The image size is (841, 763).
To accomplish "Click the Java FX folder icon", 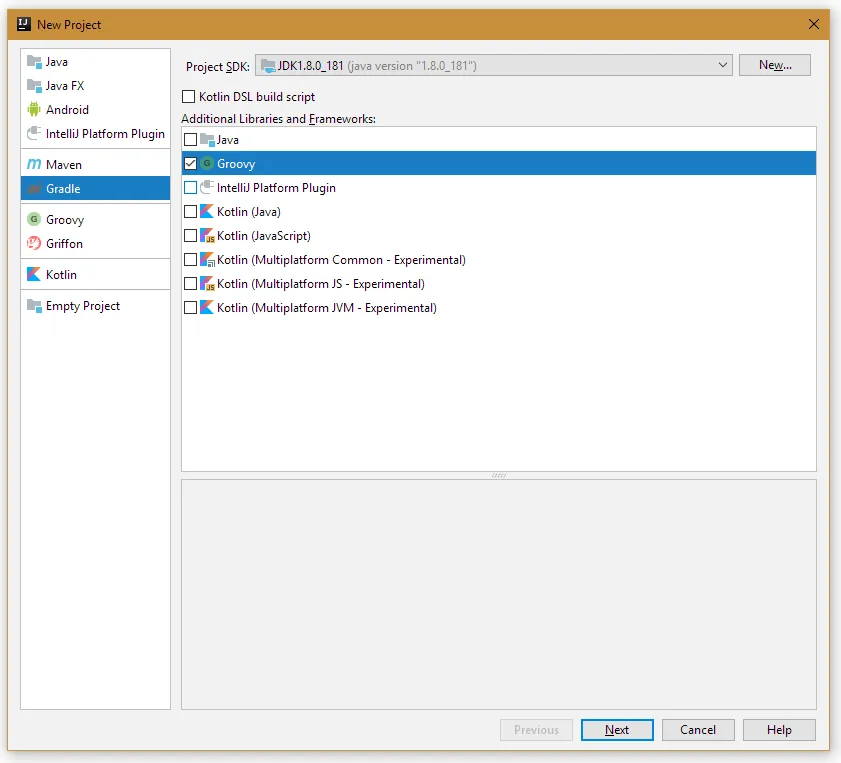I will pyautogui.click(x=34, y=86).
